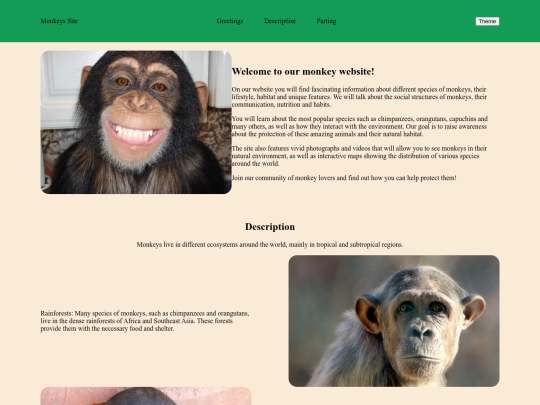Jump to the Parting navigation link

(326, 21)
